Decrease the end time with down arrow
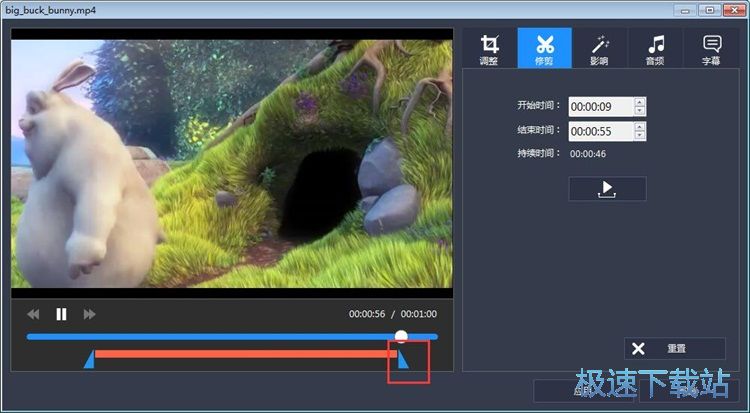 click(x=640, y=136)
